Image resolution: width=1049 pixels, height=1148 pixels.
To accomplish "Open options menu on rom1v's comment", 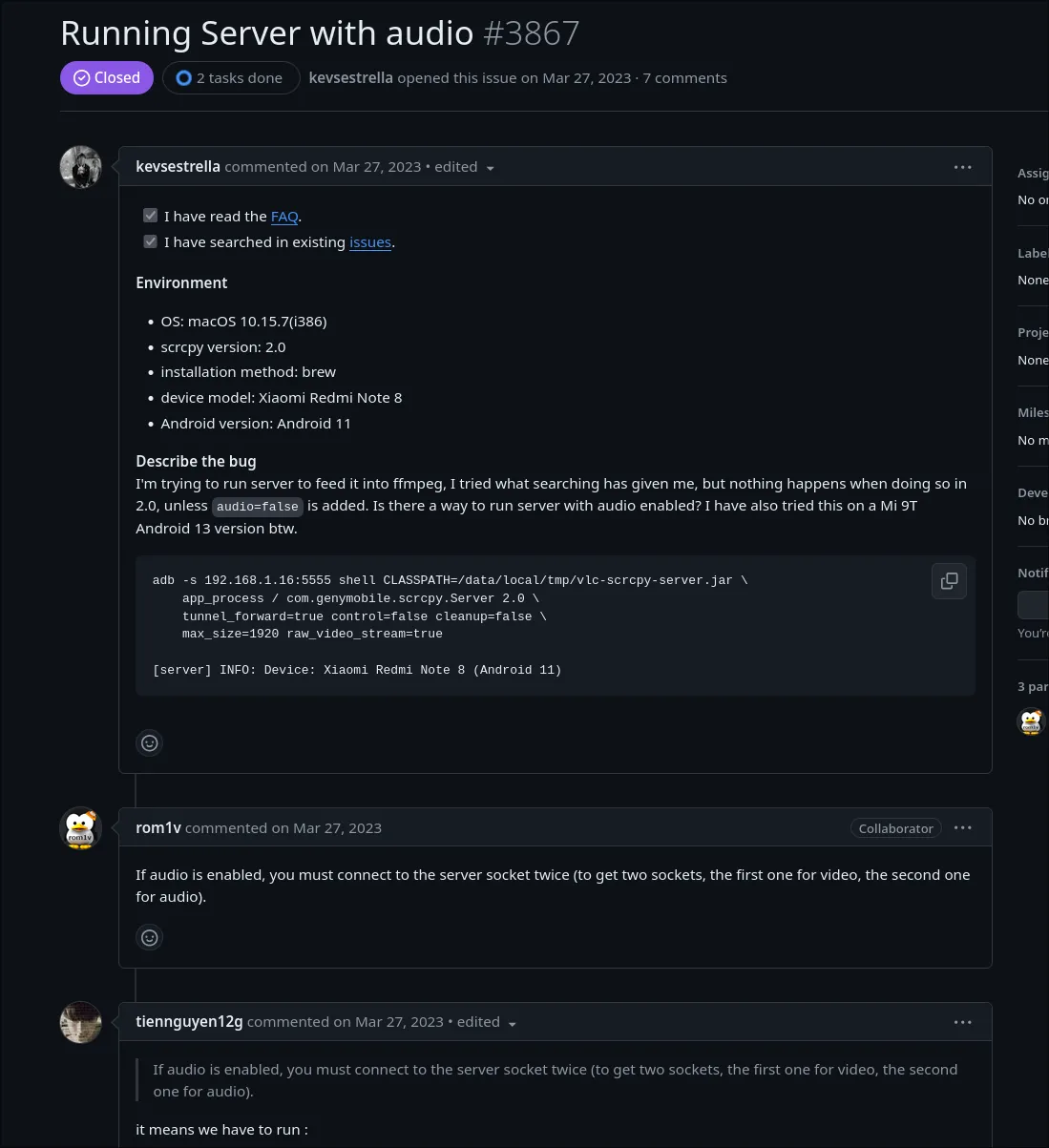I will click(962, 828).
